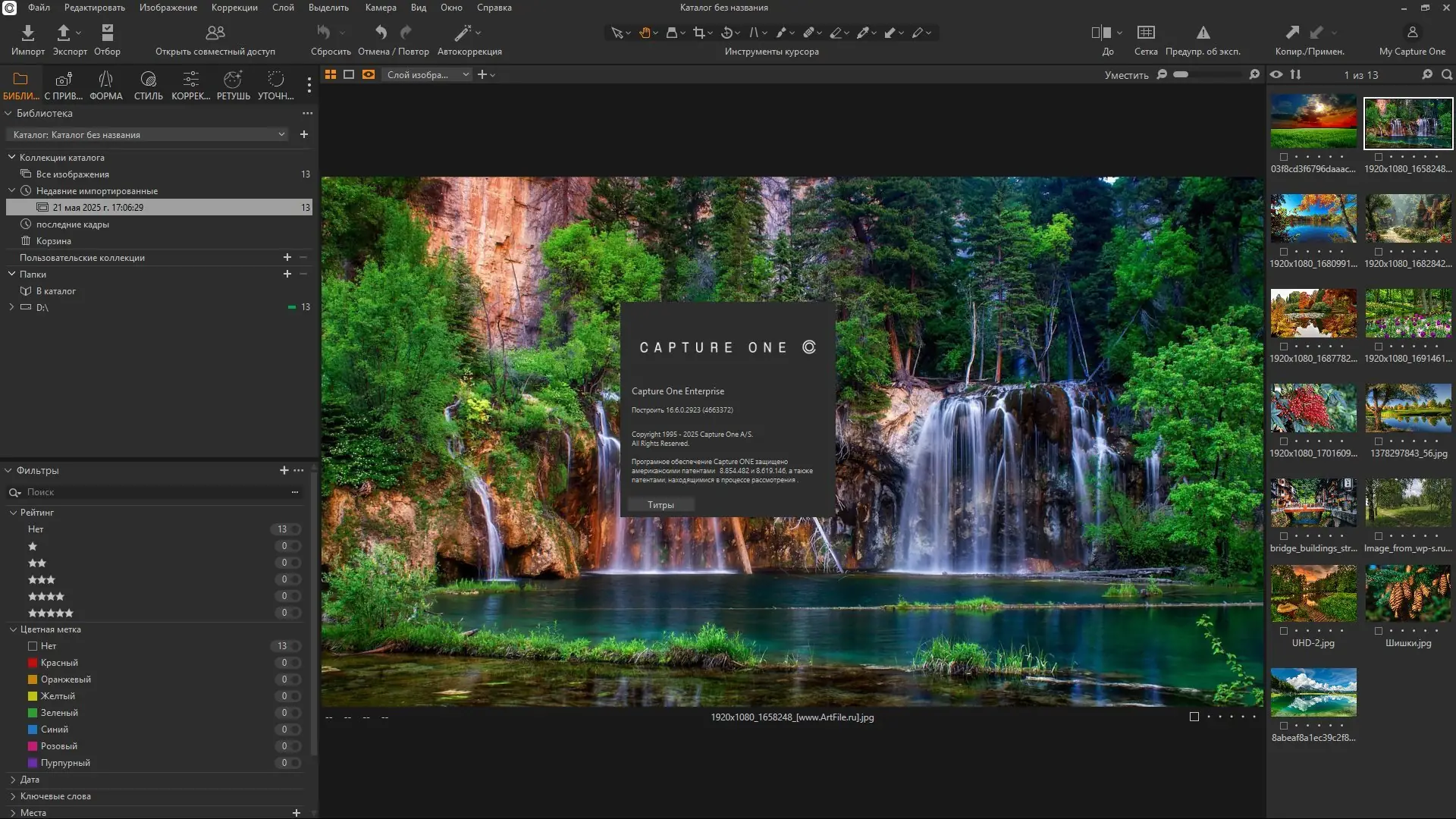Viewport: 1456px width, 819px height.
Task: Open the Камера menu
Action: pos(380,8)
